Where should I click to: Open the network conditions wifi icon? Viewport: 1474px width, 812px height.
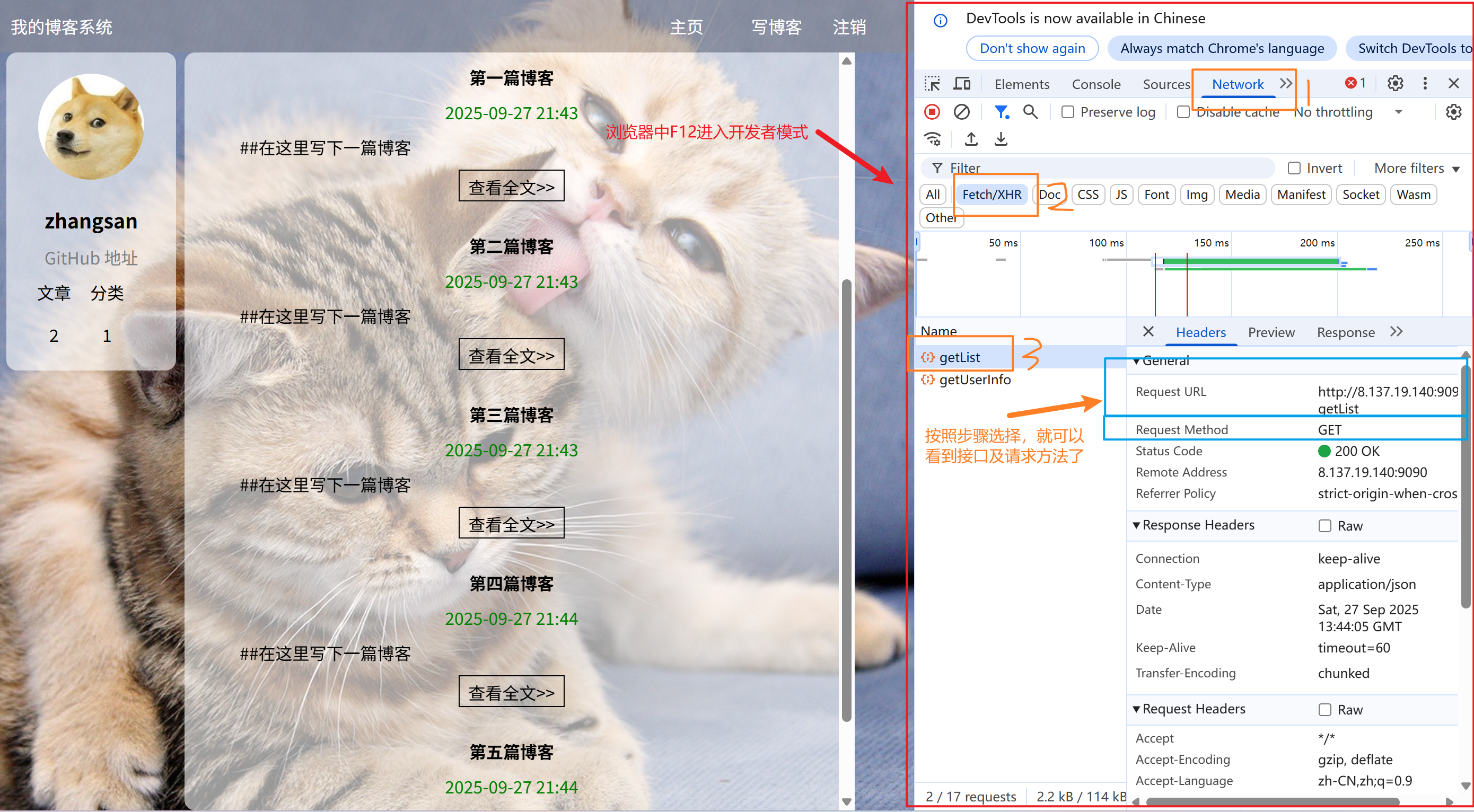click(933, 139)
